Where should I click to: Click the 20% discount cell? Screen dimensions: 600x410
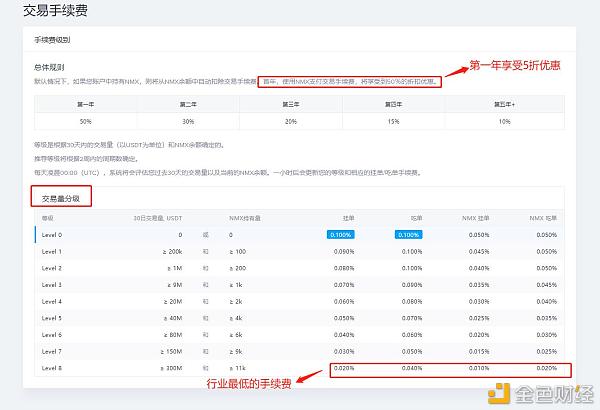click(x=291, y=121)
